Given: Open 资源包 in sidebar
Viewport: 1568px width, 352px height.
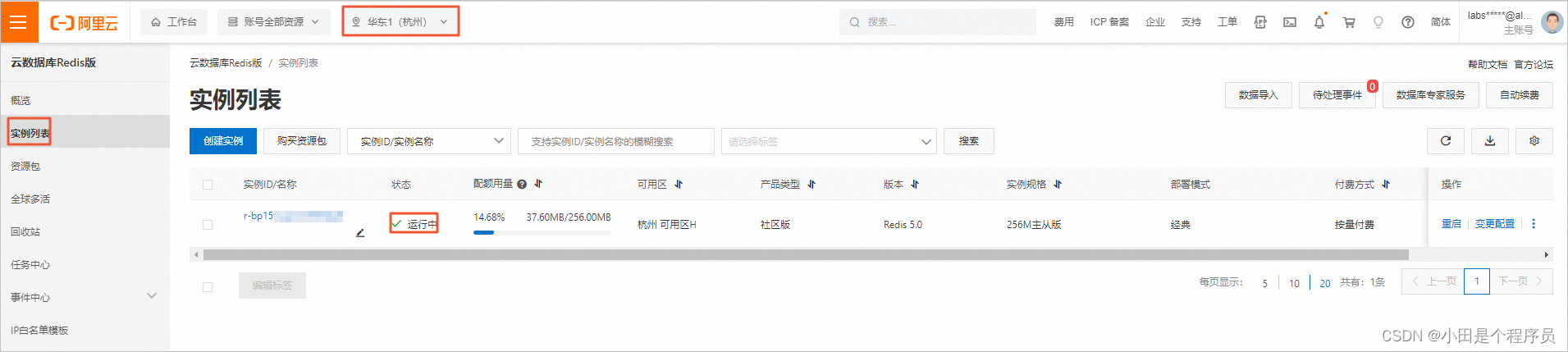Looking at the screenshot, I should [25, 166].
